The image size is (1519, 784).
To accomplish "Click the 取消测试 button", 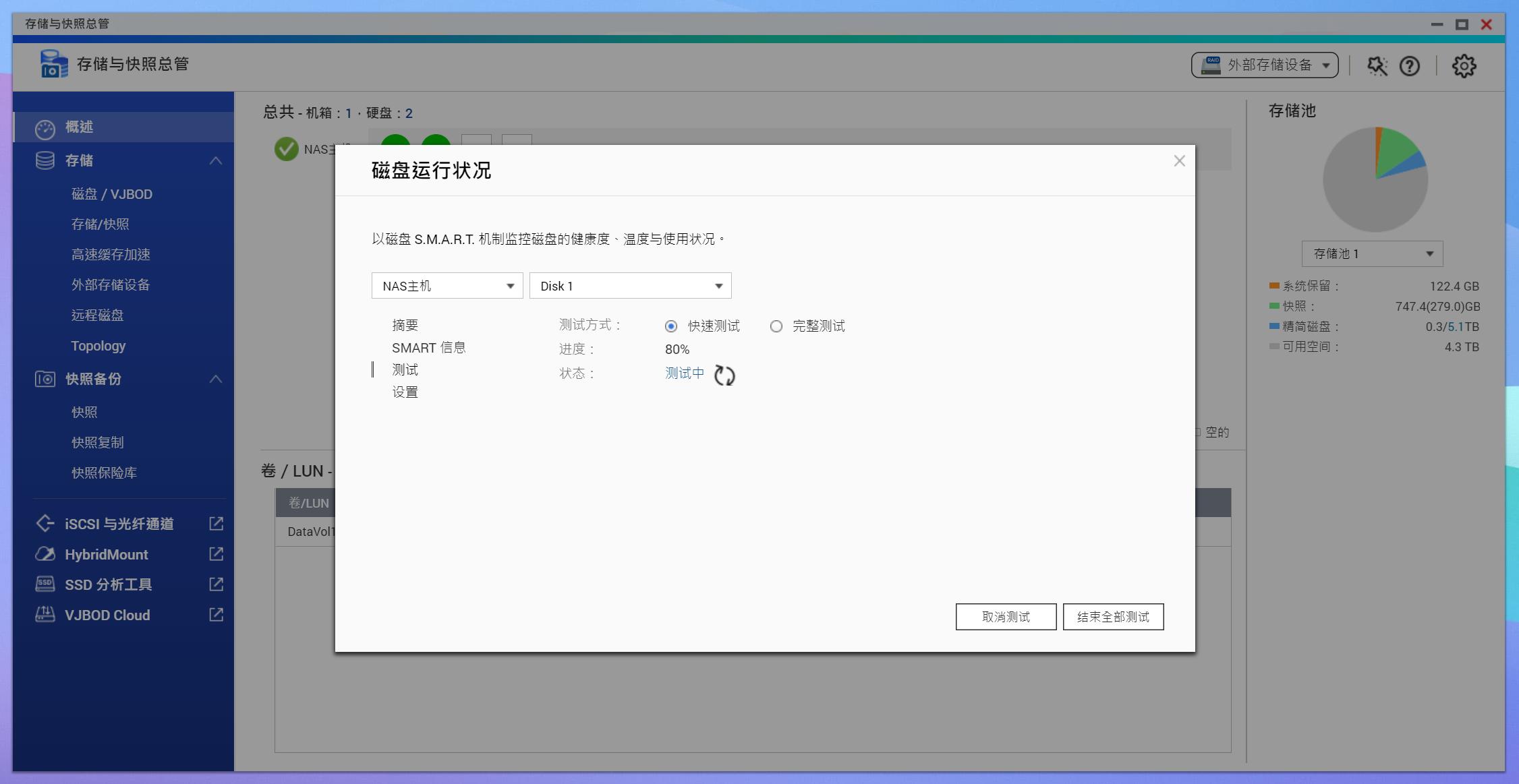I will pyautogui.click(x=1006, y=616).
